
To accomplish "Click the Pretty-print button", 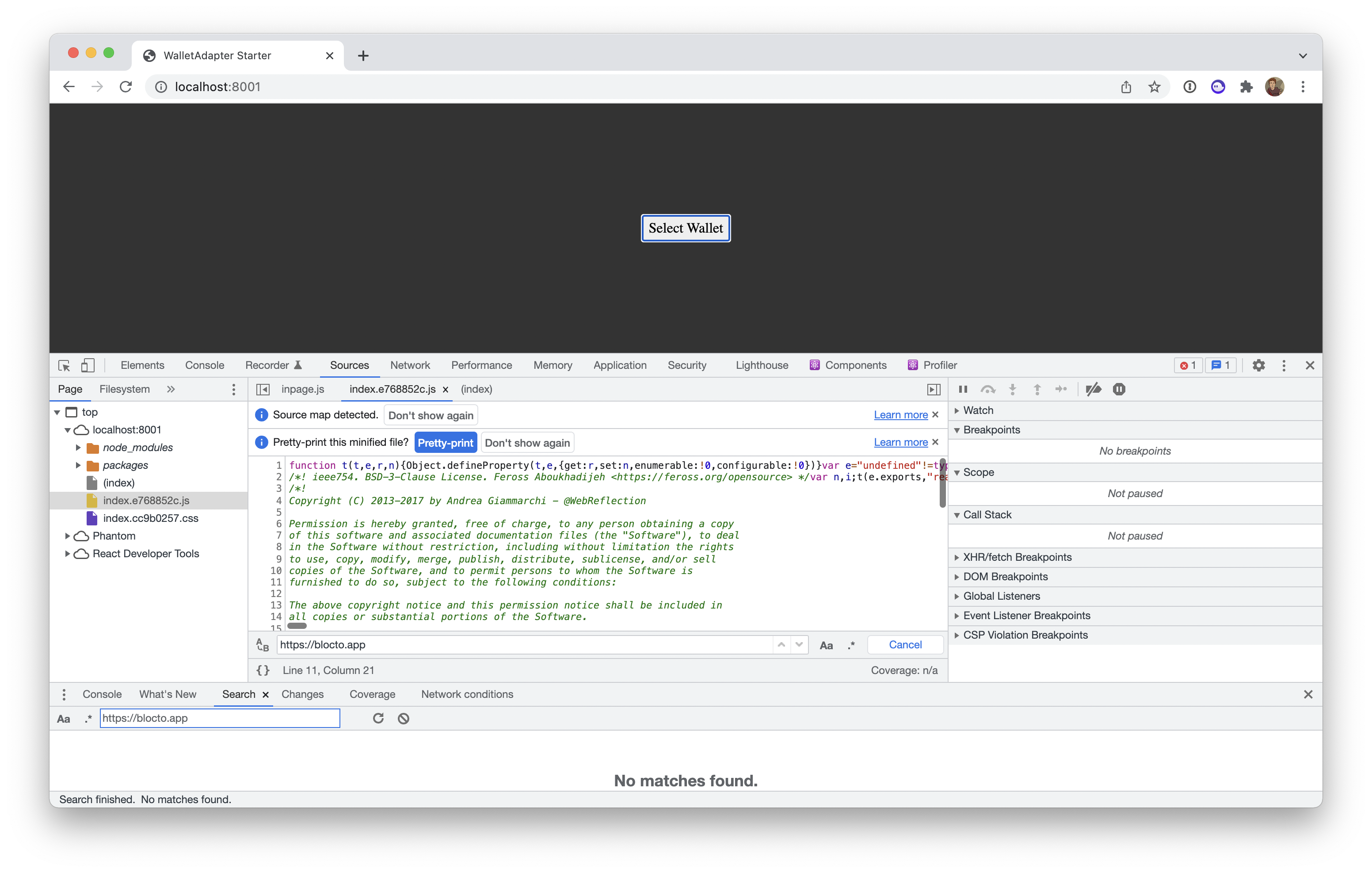I will click(x=446, y=442).
